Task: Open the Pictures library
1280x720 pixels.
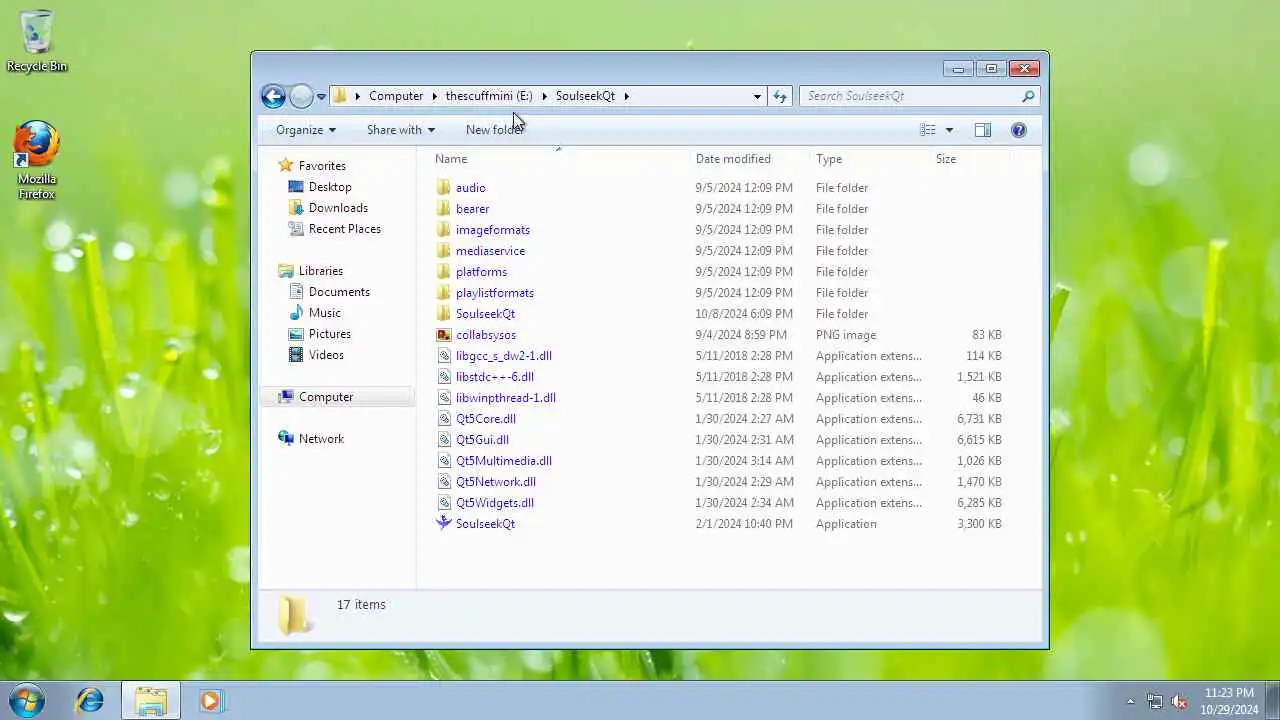Action: point(330,334)
